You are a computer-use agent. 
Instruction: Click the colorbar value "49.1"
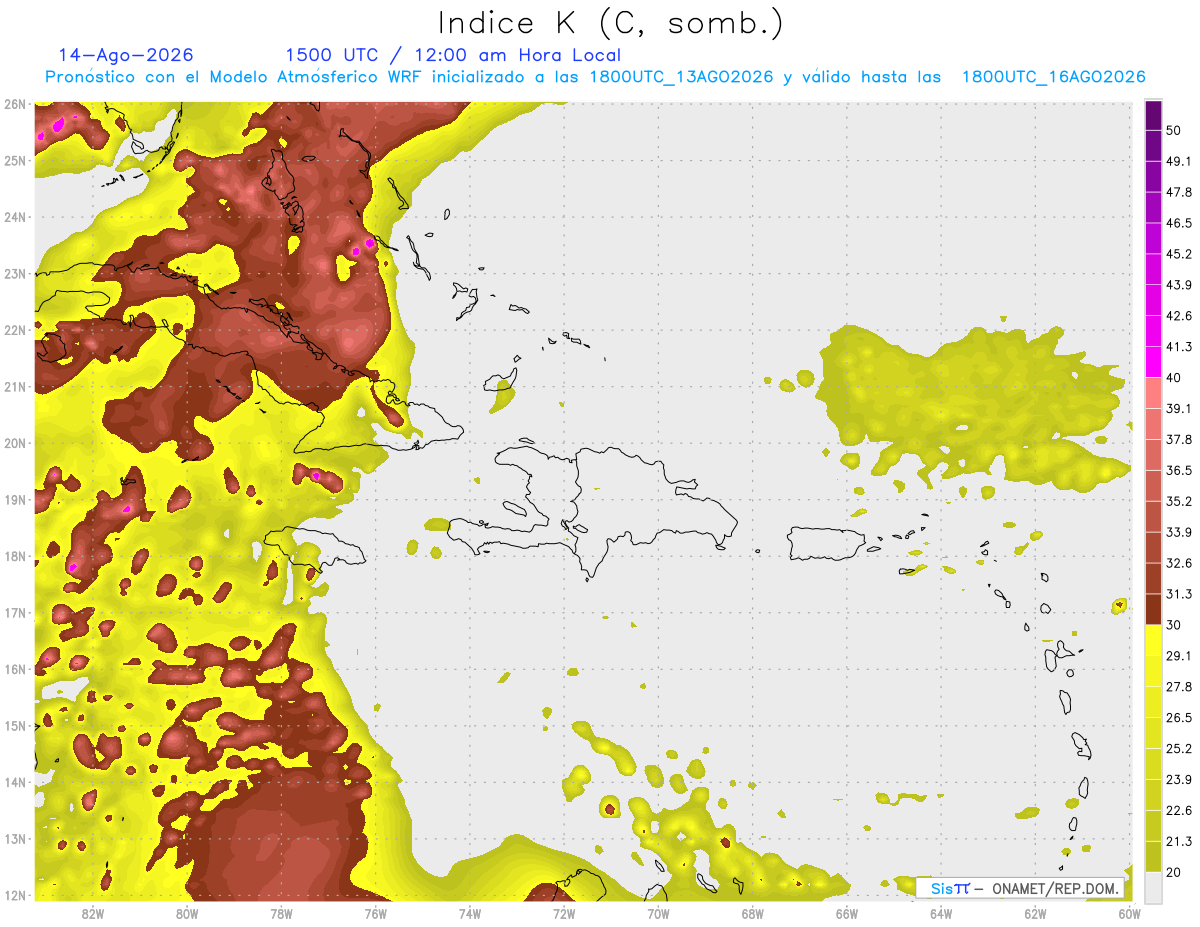[x=1179, y=161]
